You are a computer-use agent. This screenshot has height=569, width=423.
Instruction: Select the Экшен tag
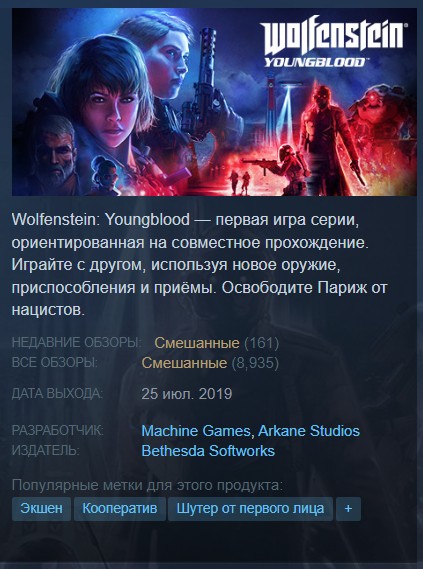click(x=41, y=509)
